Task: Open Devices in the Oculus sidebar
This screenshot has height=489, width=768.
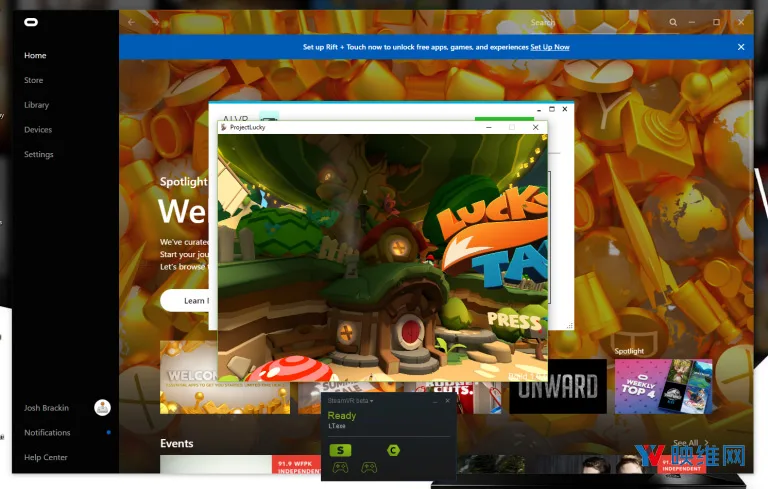Action: pyautogui.click(x=38, y=129)
